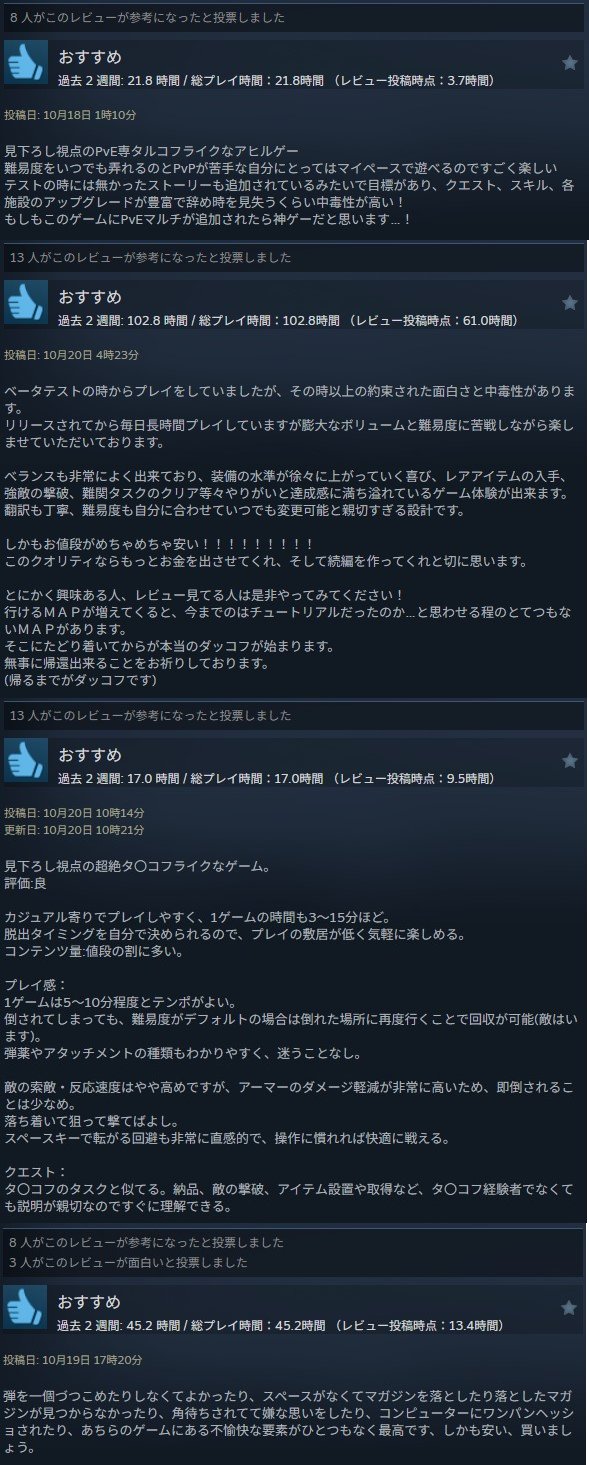
Task: Click posted date 10月19日 17時20分
Action: 74,1360
